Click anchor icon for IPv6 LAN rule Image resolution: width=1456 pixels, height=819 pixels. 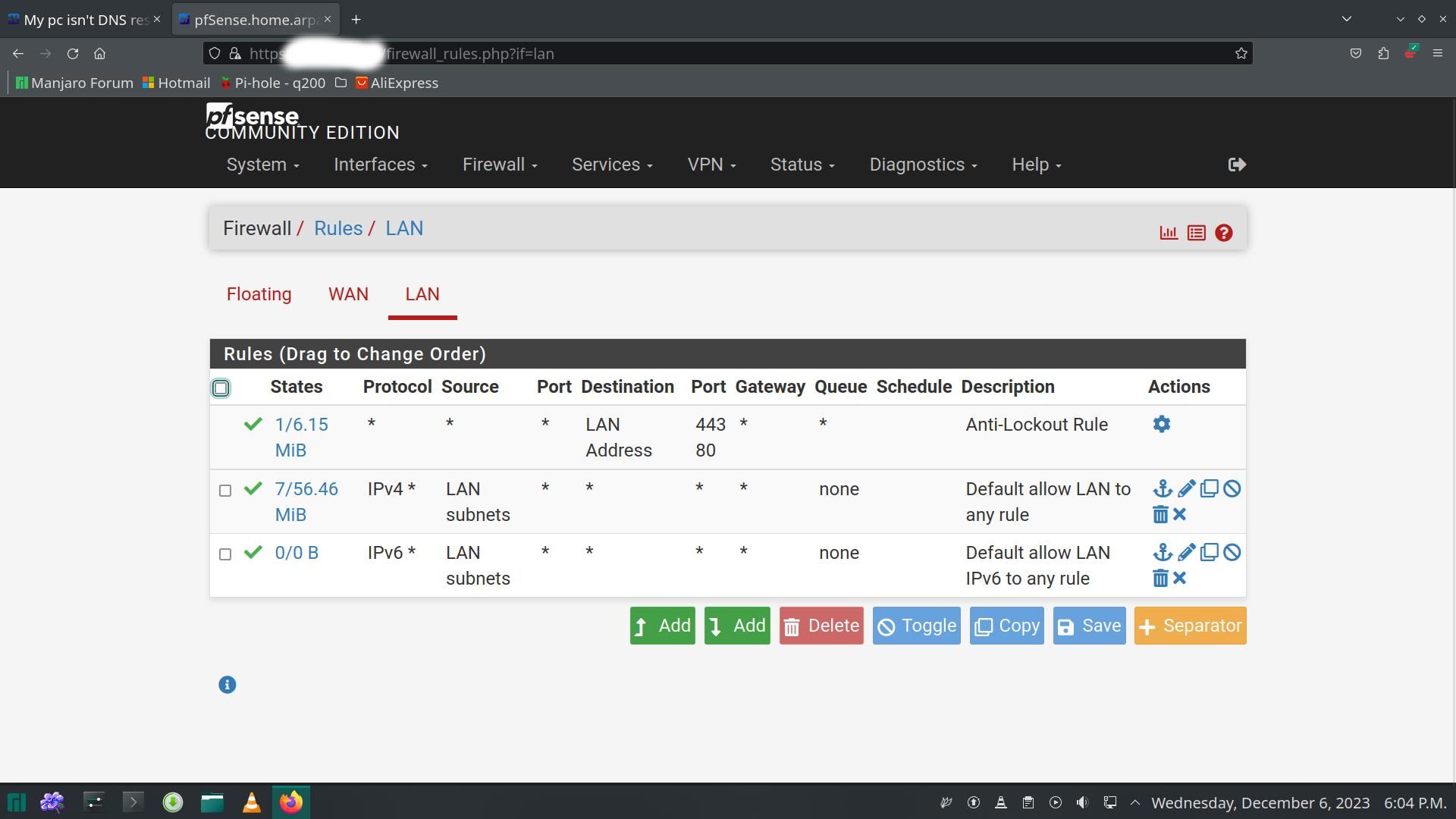(x=1163, y=553)
